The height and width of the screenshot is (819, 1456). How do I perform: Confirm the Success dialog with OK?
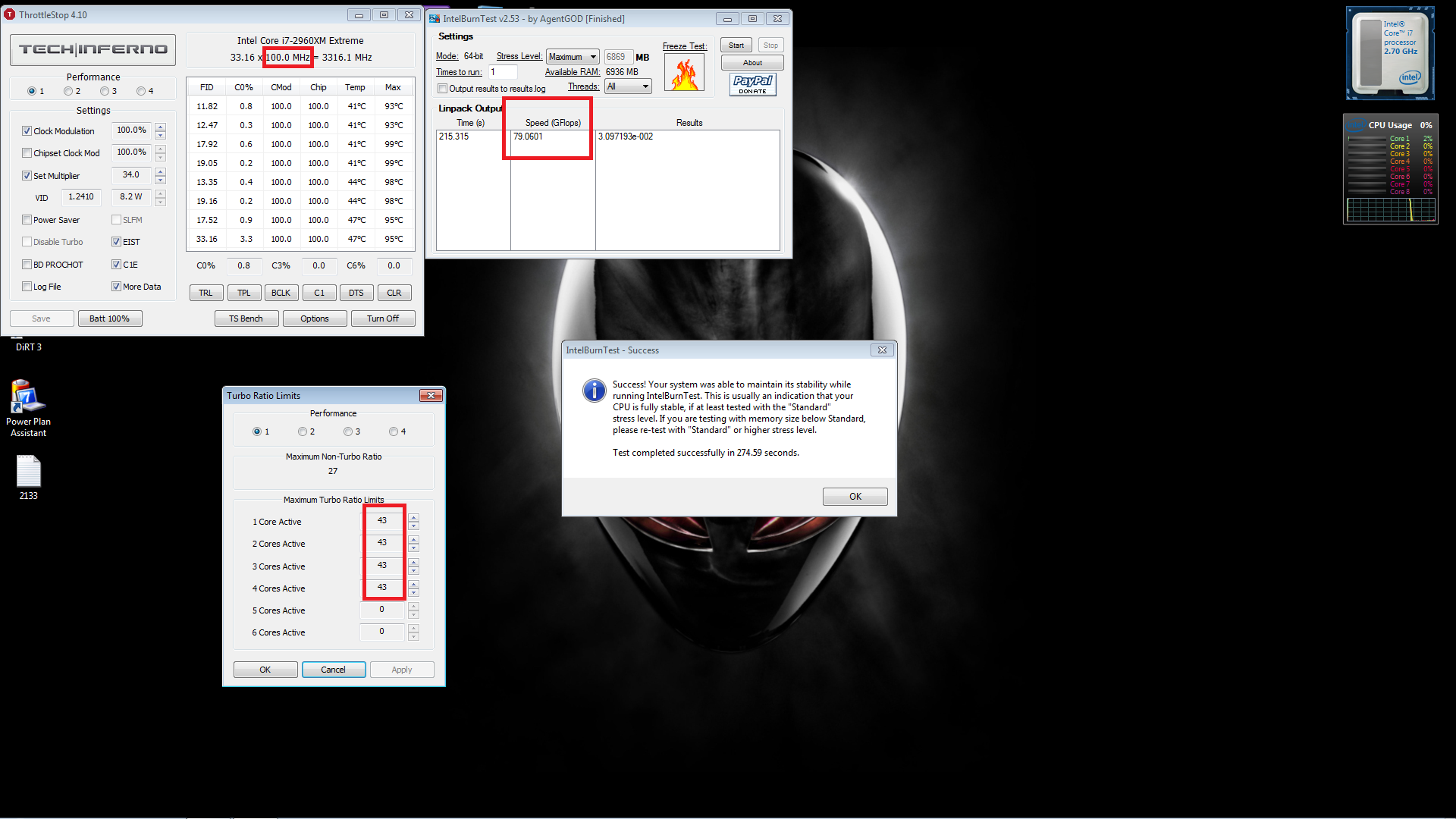pyautogui.click(x=855, y=497)
